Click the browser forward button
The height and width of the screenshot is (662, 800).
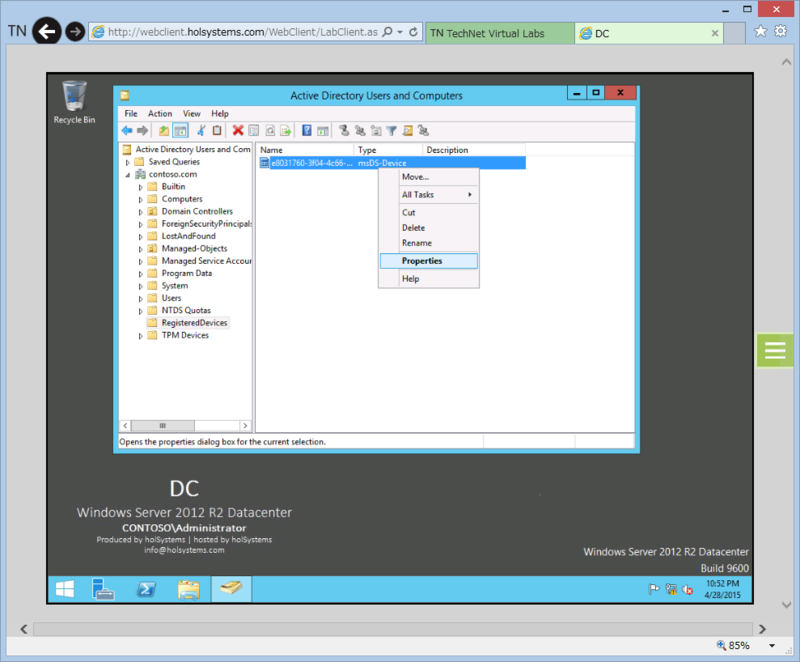tap(75, 32)
